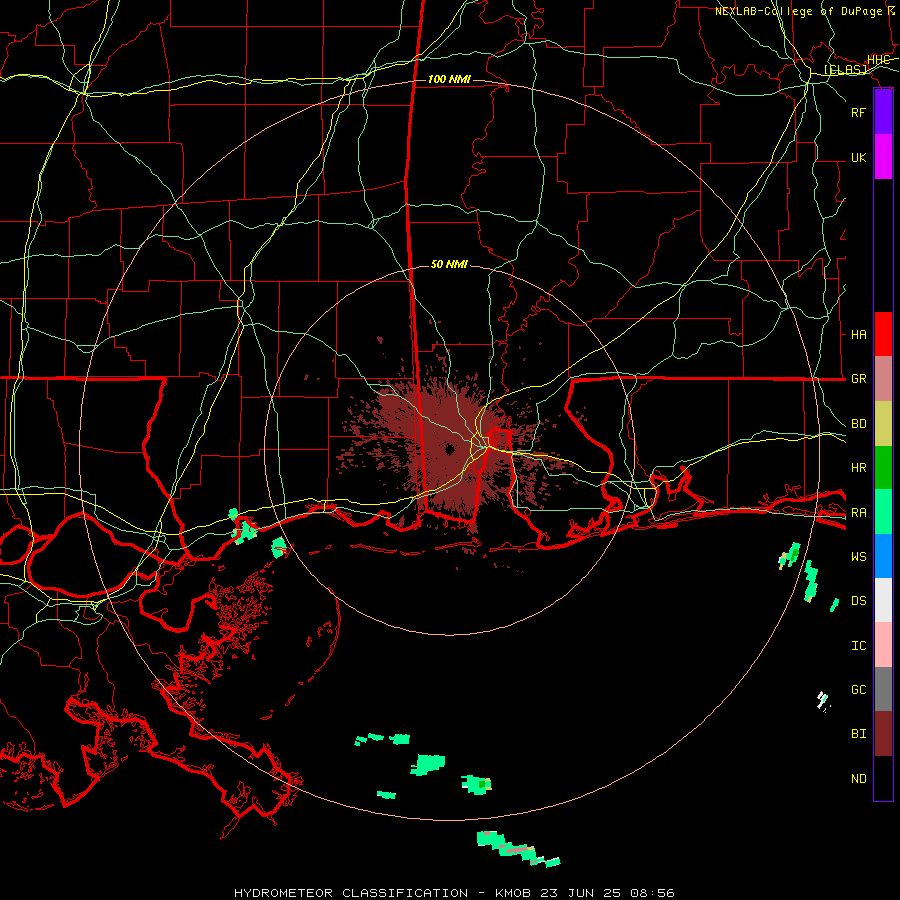The height and width of the screenshot is (900, 900).
Task: Select the DS white legend swatch
Action: 883,600
